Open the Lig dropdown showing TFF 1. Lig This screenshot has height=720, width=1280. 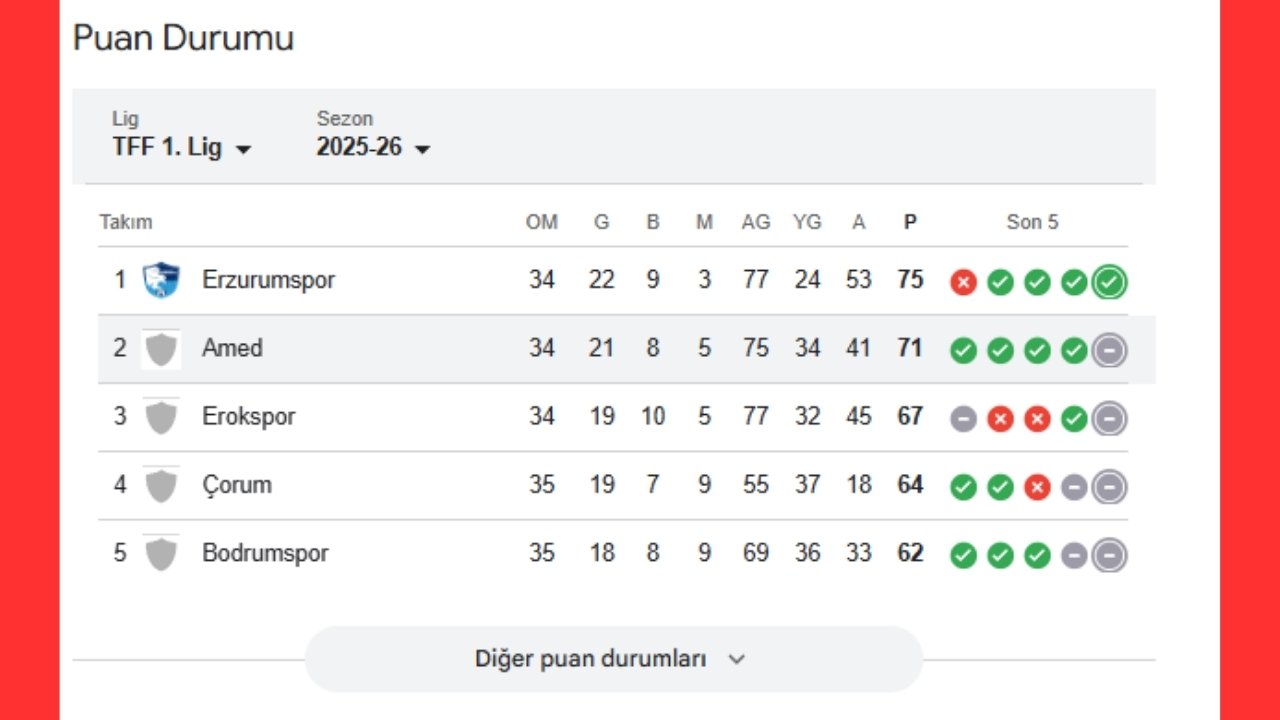pyautogui.click(x=181, y=148)
